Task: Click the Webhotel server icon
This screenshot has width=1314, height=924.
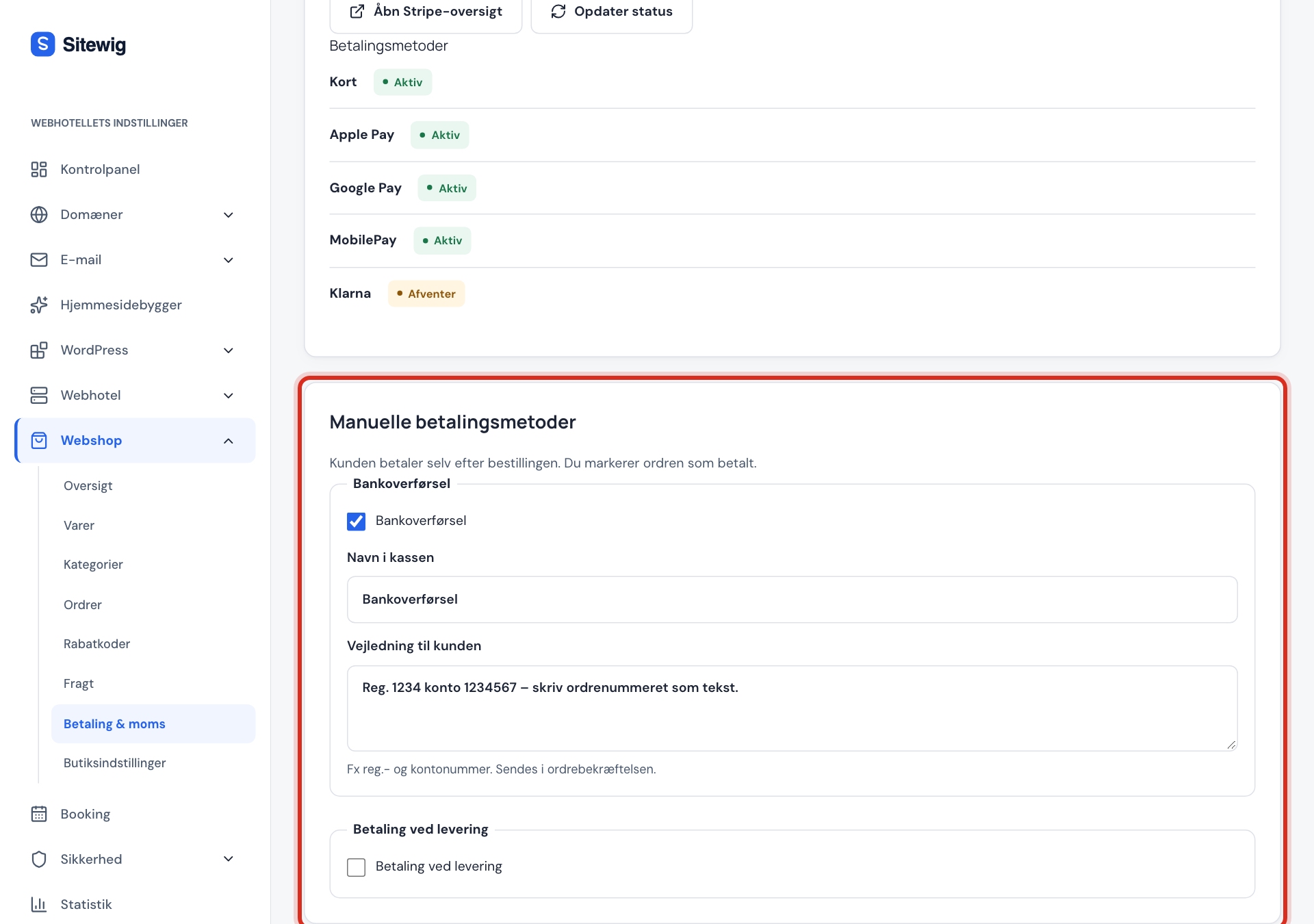Action: (x=39, y=395)
